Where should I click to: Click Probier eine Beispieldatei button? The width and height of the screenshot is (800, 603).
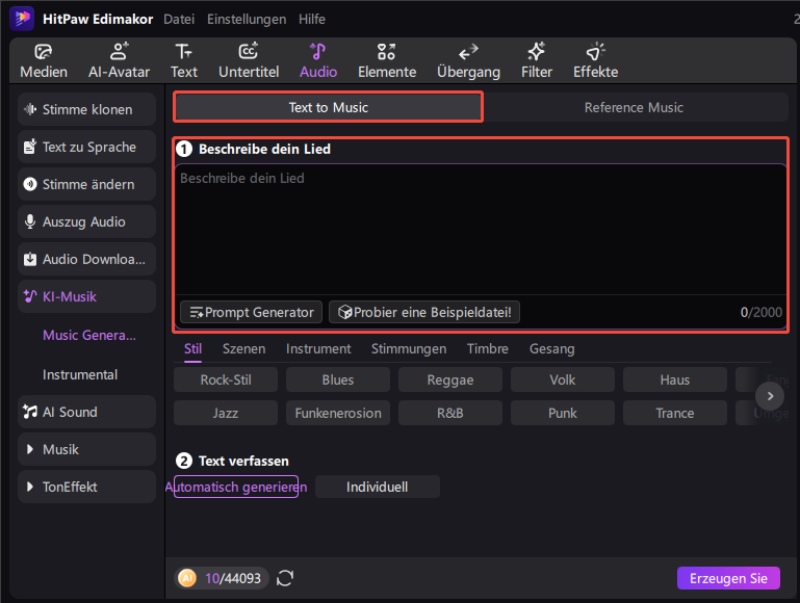tap(424, 312)
